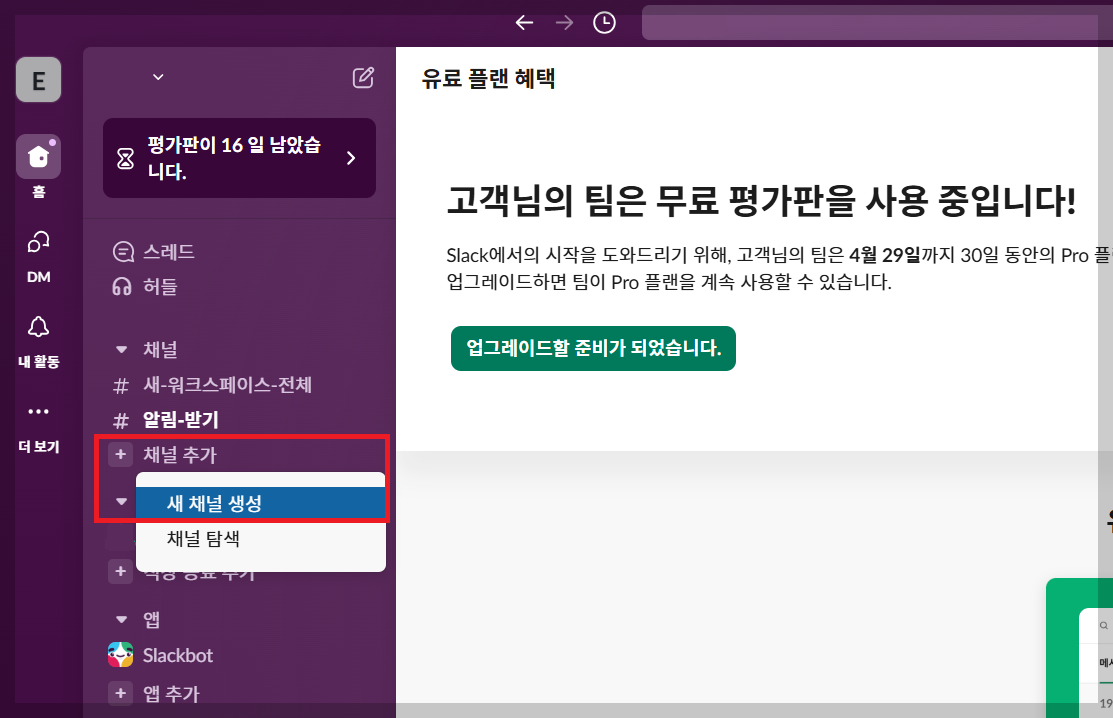This screenshot has height=718, width=1113.
Task: Open history clock icon
Action: pyautogui.click(x=604, y=23)
